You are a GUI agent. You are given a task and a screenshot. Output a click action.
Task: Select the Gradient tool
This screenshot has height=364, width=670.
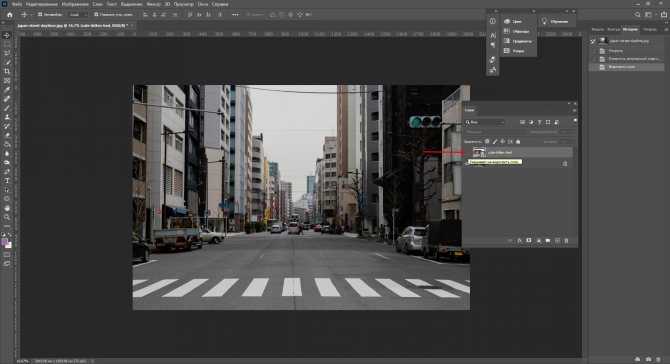(x=7, y=144)
